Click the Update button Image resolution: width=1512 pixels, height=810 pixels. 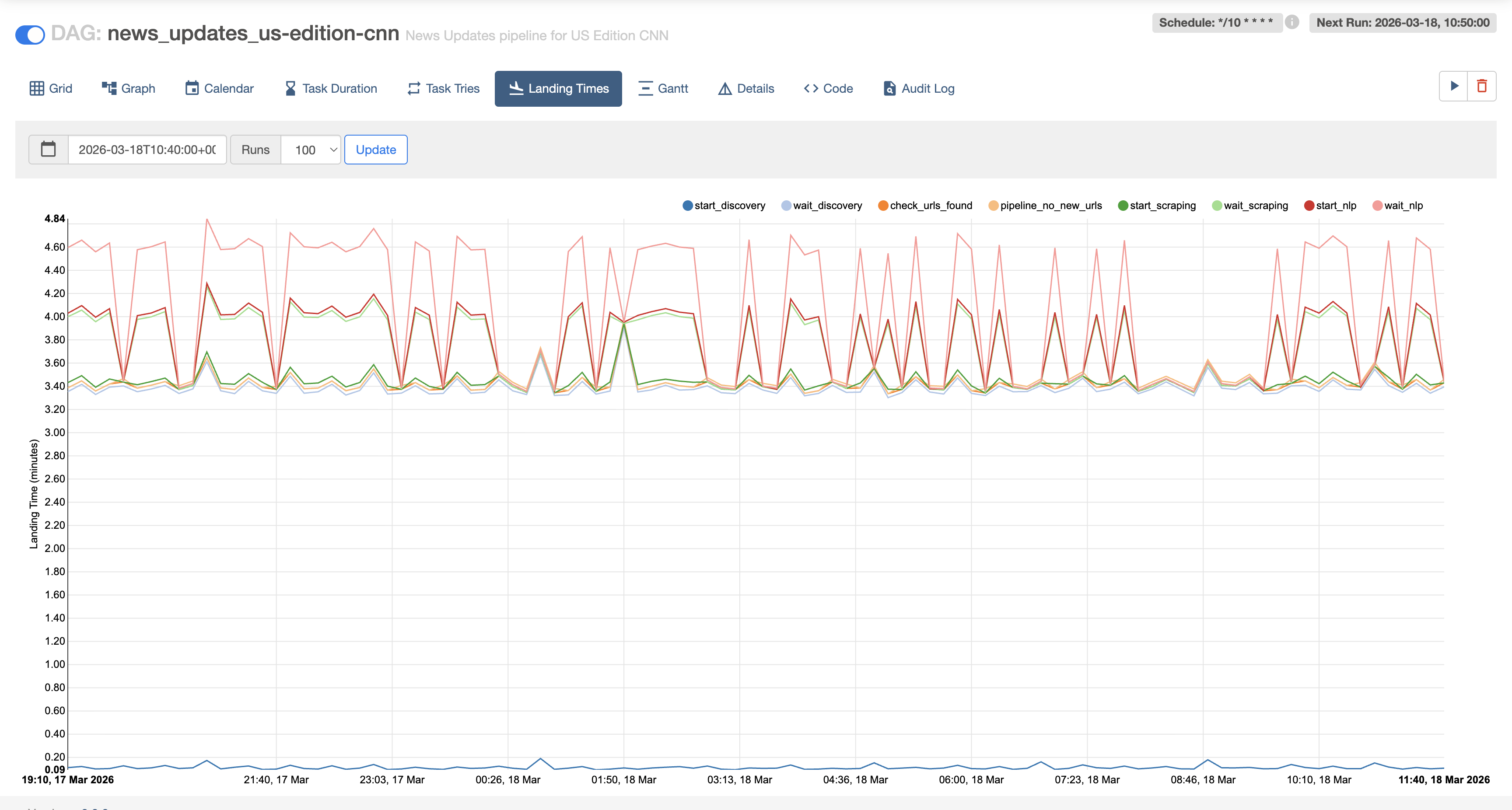(376, 150)
